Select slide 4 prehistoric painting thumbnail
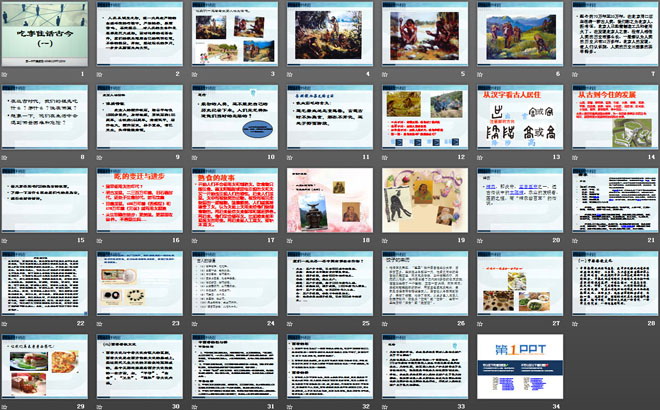Image resolution: width=660 pixels, height=410 pixels. point(330,34)
